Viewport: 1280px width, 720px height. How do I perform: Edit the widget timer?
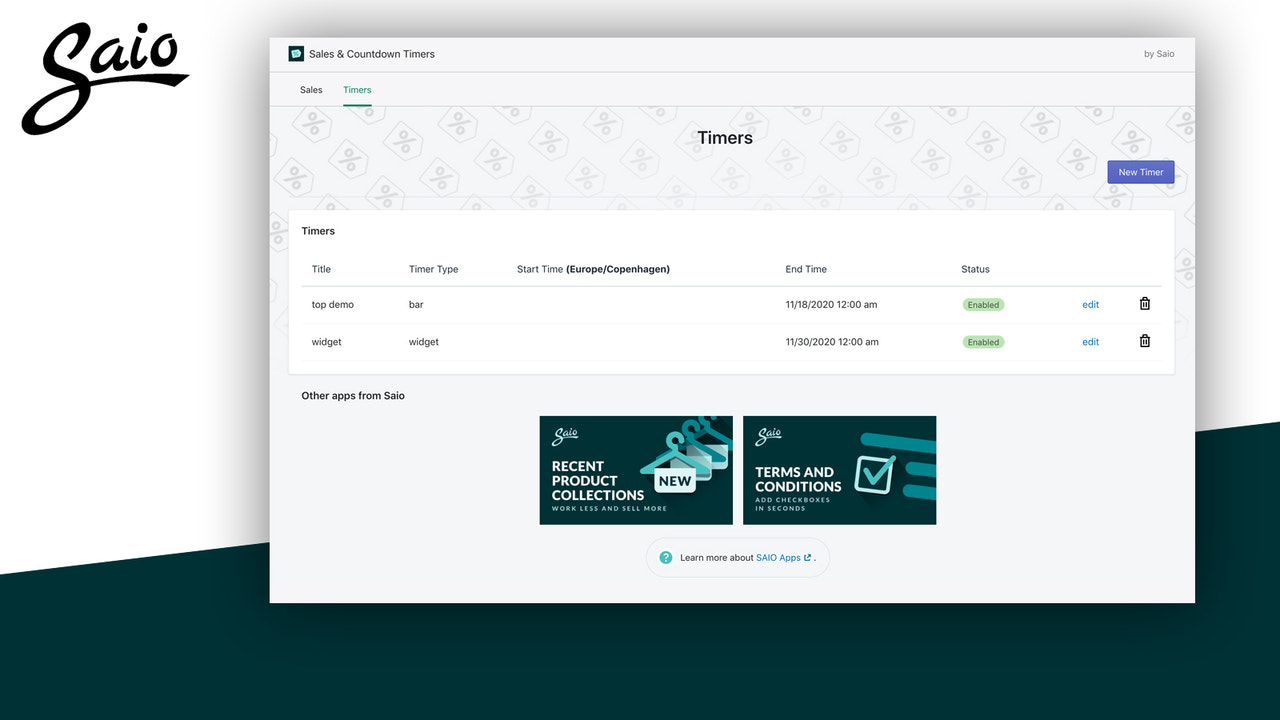pos(1090,341)
